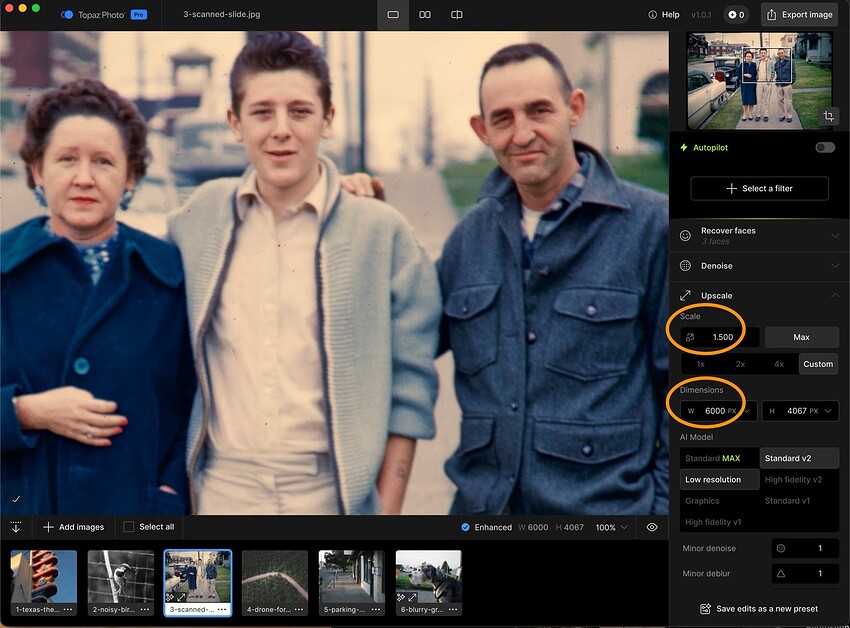
Task: Click the Export image button
Action: [x=800, y=15]
